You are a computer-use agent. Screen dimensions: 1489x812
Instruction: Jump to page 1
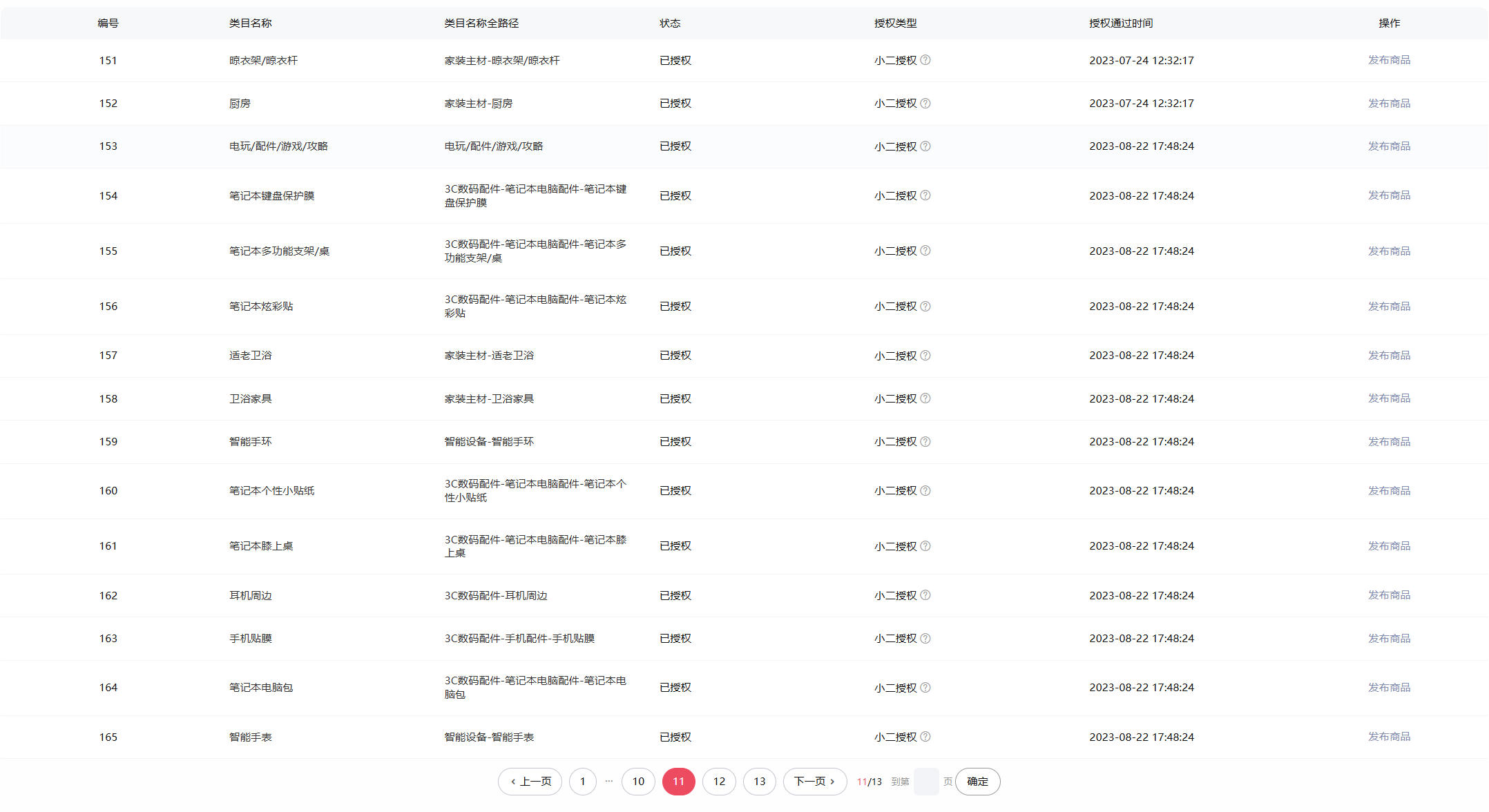[582, 782]
